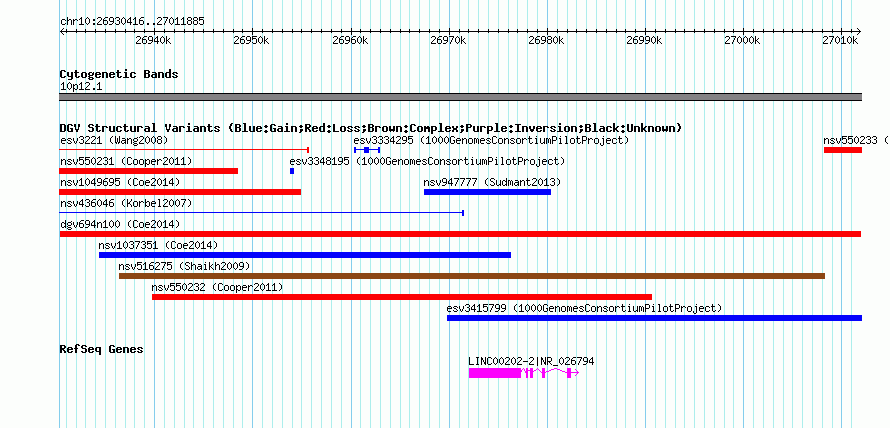Select the thin red esv3221 loss bar
The image size is (890, 428).
tap(184, 150)
